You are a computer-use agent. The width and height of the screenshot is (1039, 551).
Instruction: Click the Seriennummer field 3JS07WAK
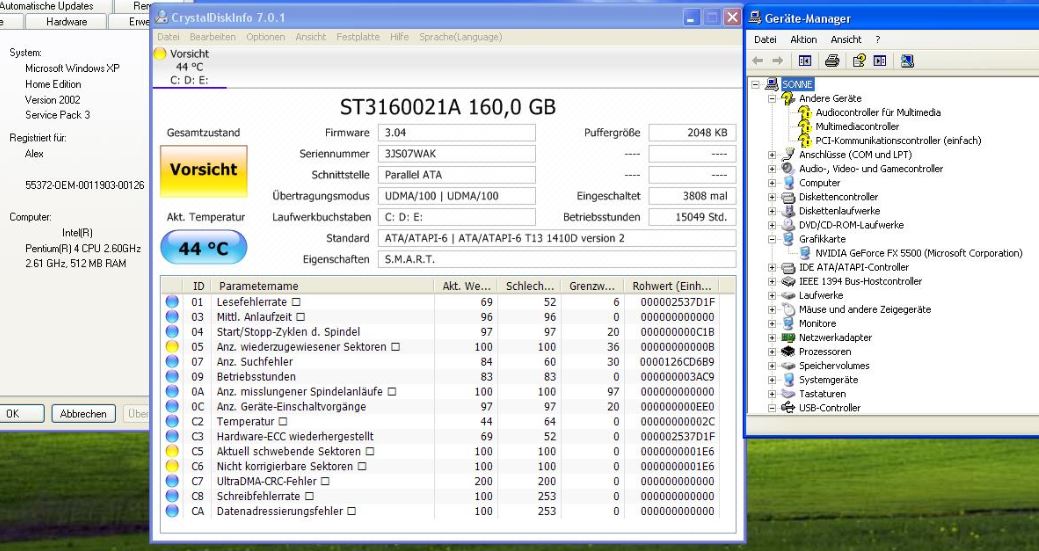click(457, 154)
